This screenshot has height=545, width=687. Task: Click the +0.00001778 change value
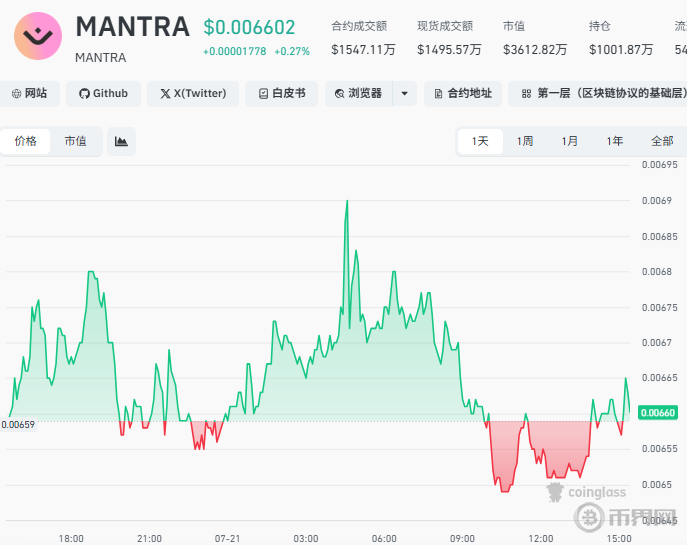234,51
